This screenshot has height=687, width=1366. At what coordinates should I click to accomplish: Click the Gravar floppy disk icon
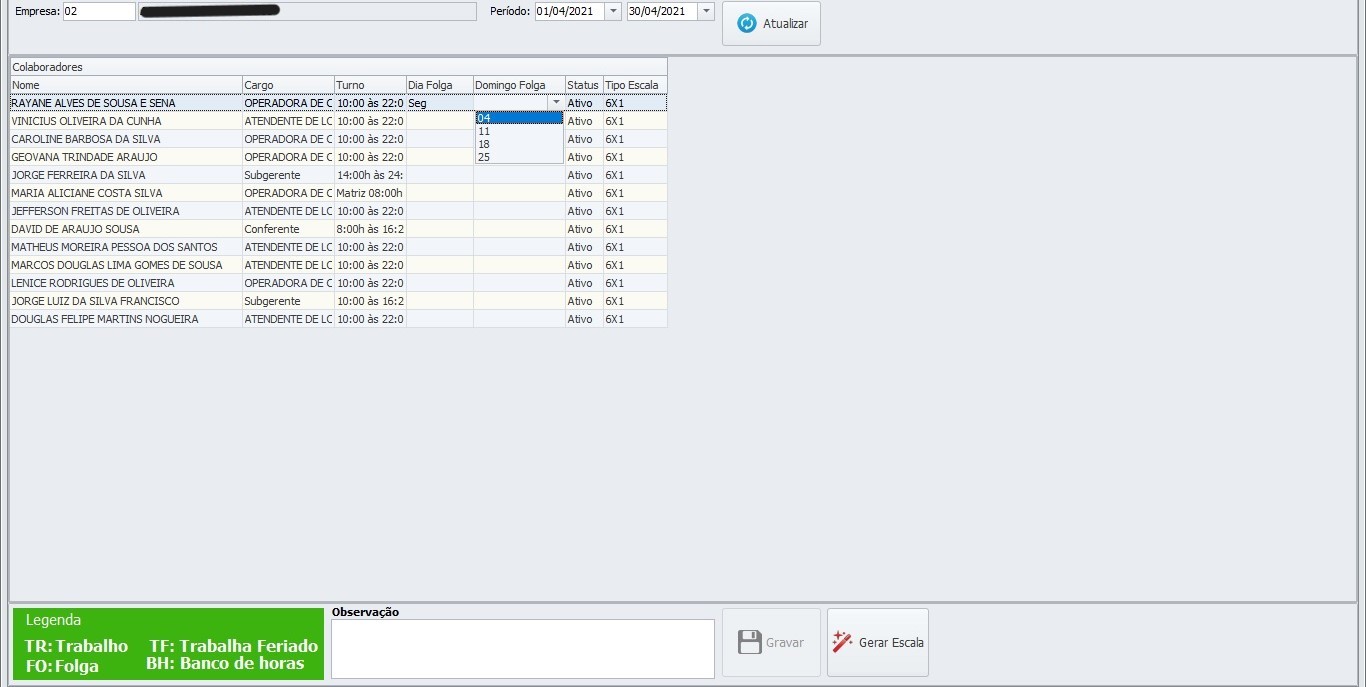750,642
